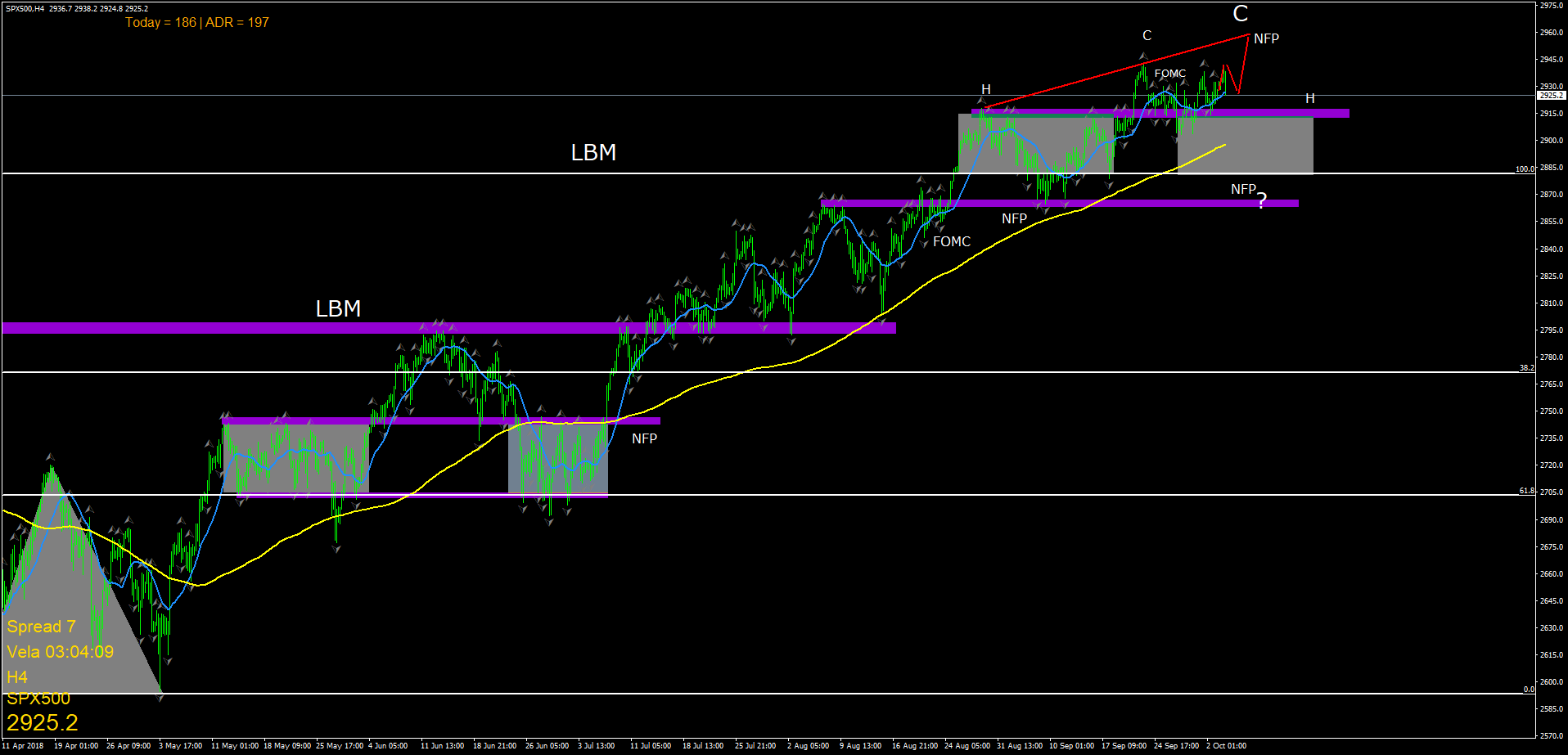Viewport: 1568px width, 755px height.
Task: Click the 2960.0 label on price axis
Action: pos(1552,33)
